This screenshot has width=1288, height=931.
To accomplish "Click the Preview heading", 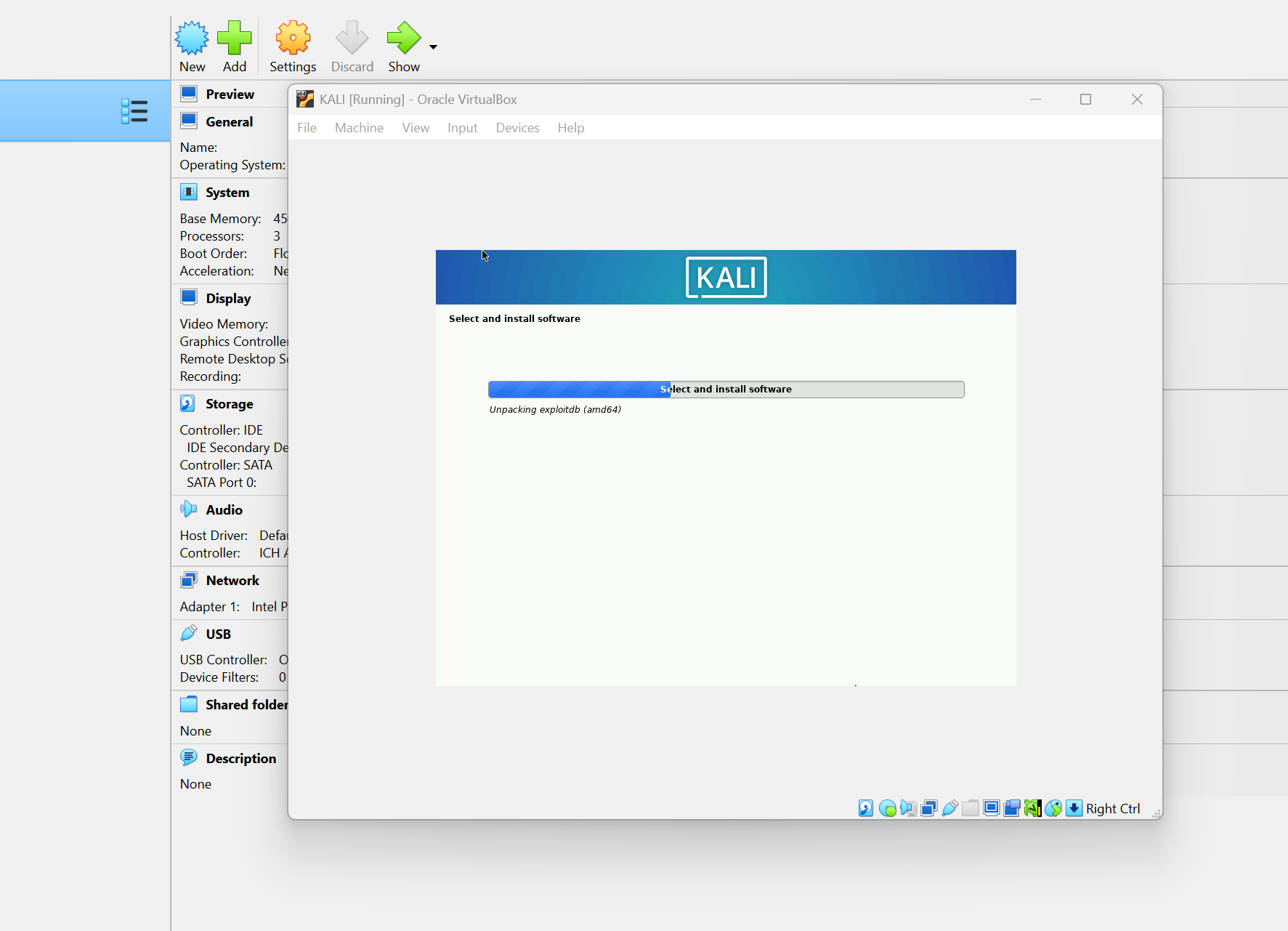I will (230, 94).
